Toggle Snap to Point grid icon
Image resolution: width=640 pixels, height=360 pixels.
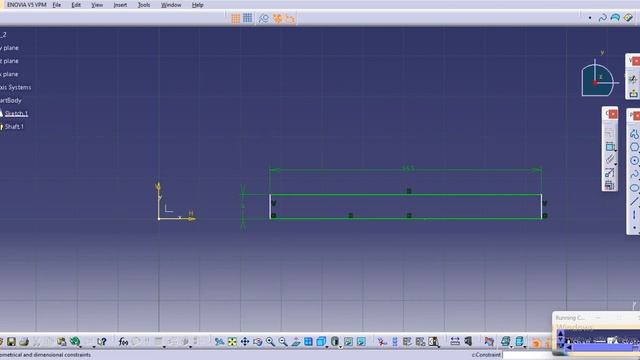pyautogui.click(x=247, y=18)
